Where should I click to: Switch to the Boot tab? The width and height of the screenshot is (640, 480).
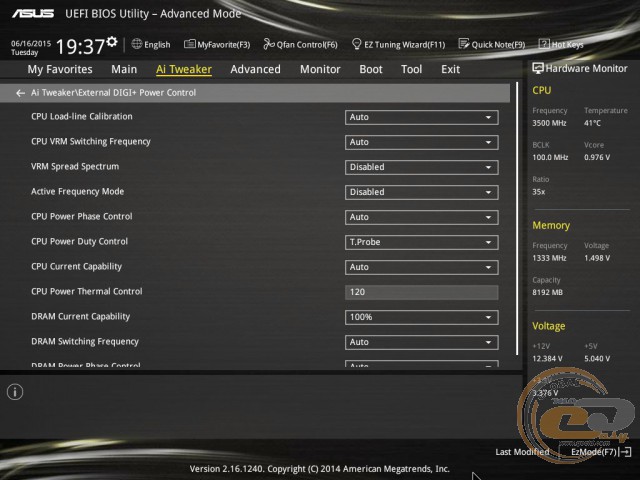tap(371, 69)
